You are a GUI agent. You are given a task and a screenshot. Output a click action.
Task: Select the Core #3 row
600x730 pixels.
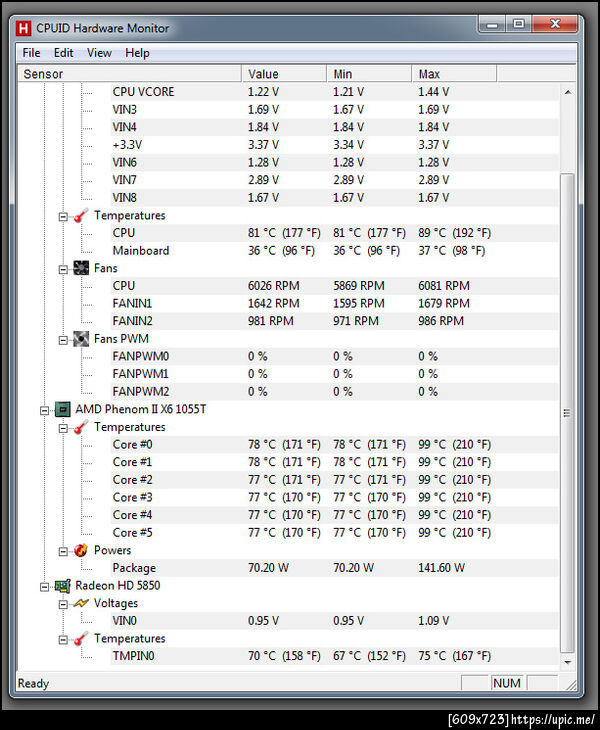pos(334,498)
